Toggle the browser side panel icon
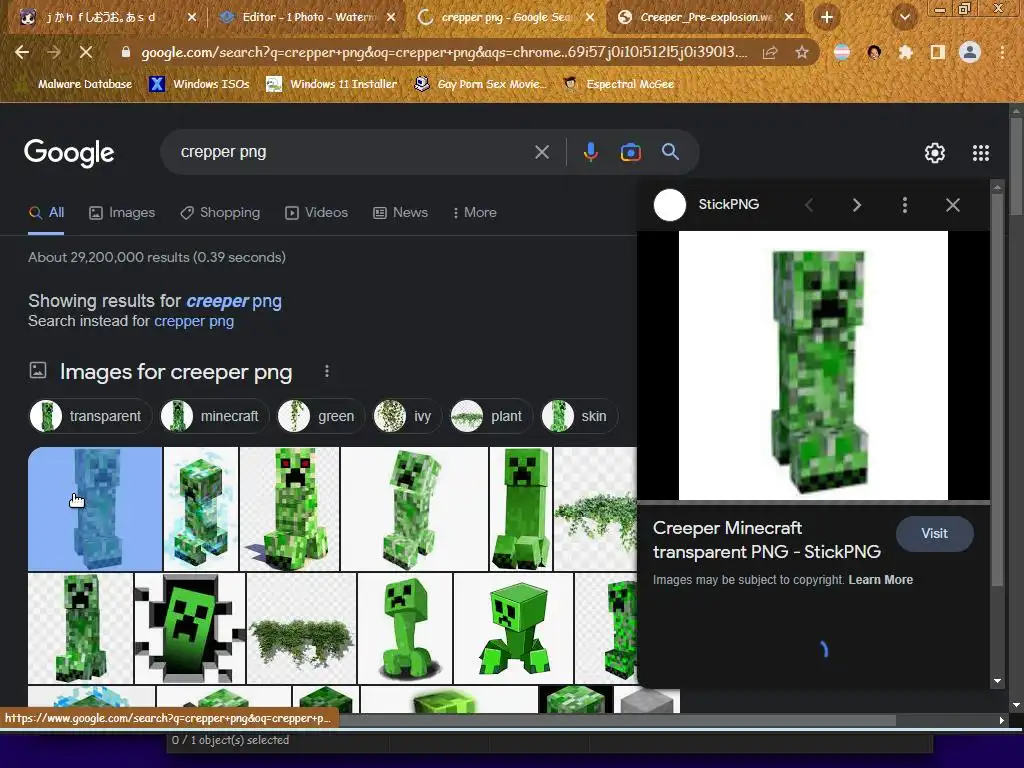 [938, 52]
